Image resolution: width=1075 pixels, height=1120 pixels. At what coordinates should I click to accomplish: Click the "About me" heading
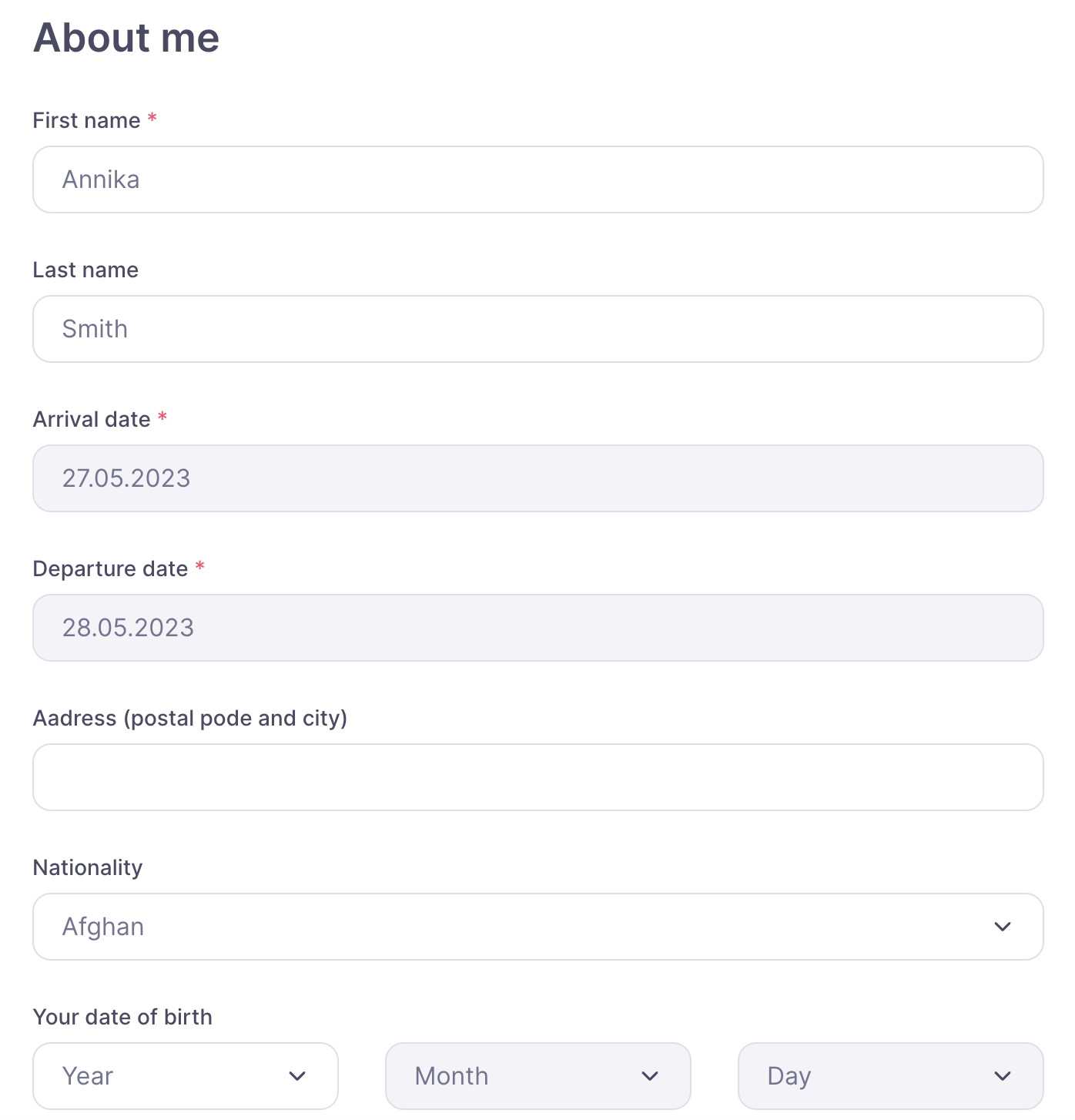[x=126, y=38]
